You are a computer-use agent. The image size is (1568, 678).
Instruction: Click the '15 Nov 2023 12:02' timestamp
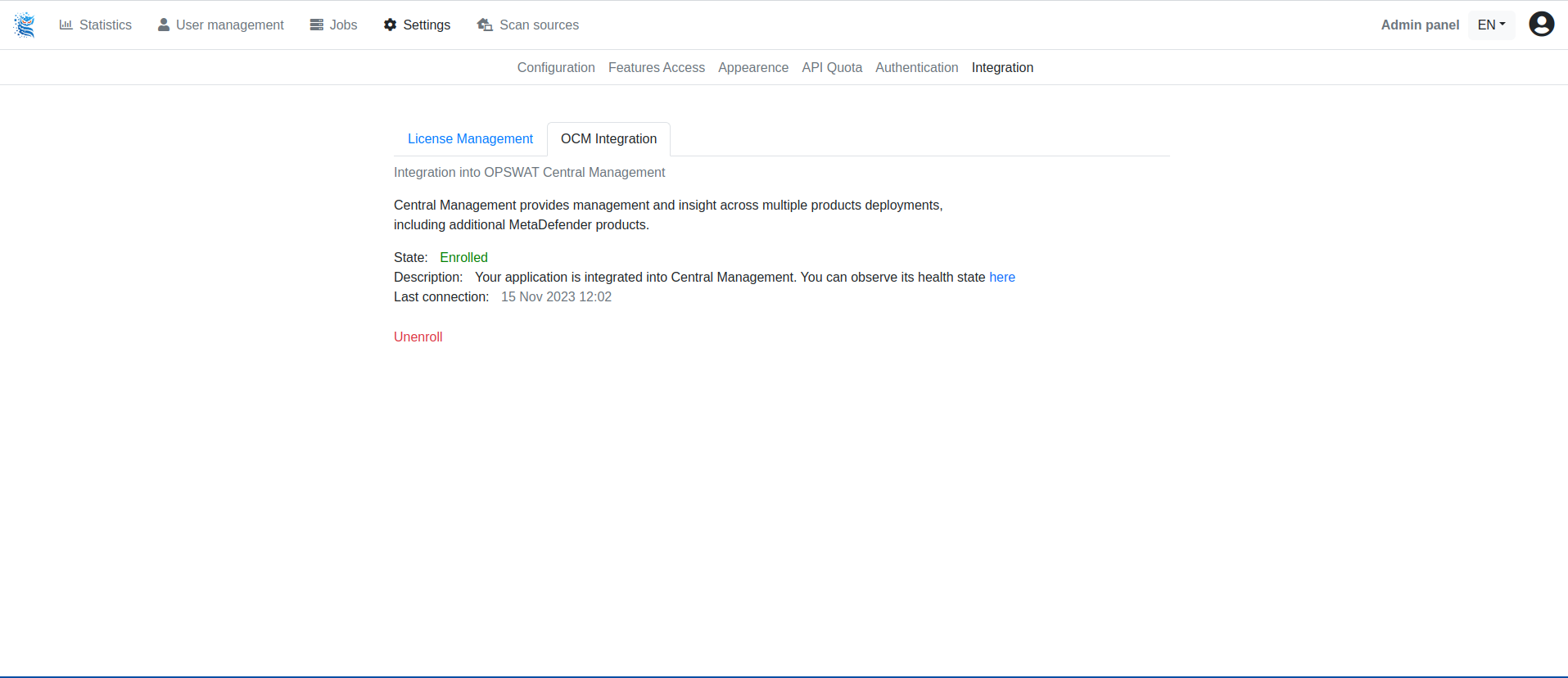(x=556, y=296)
